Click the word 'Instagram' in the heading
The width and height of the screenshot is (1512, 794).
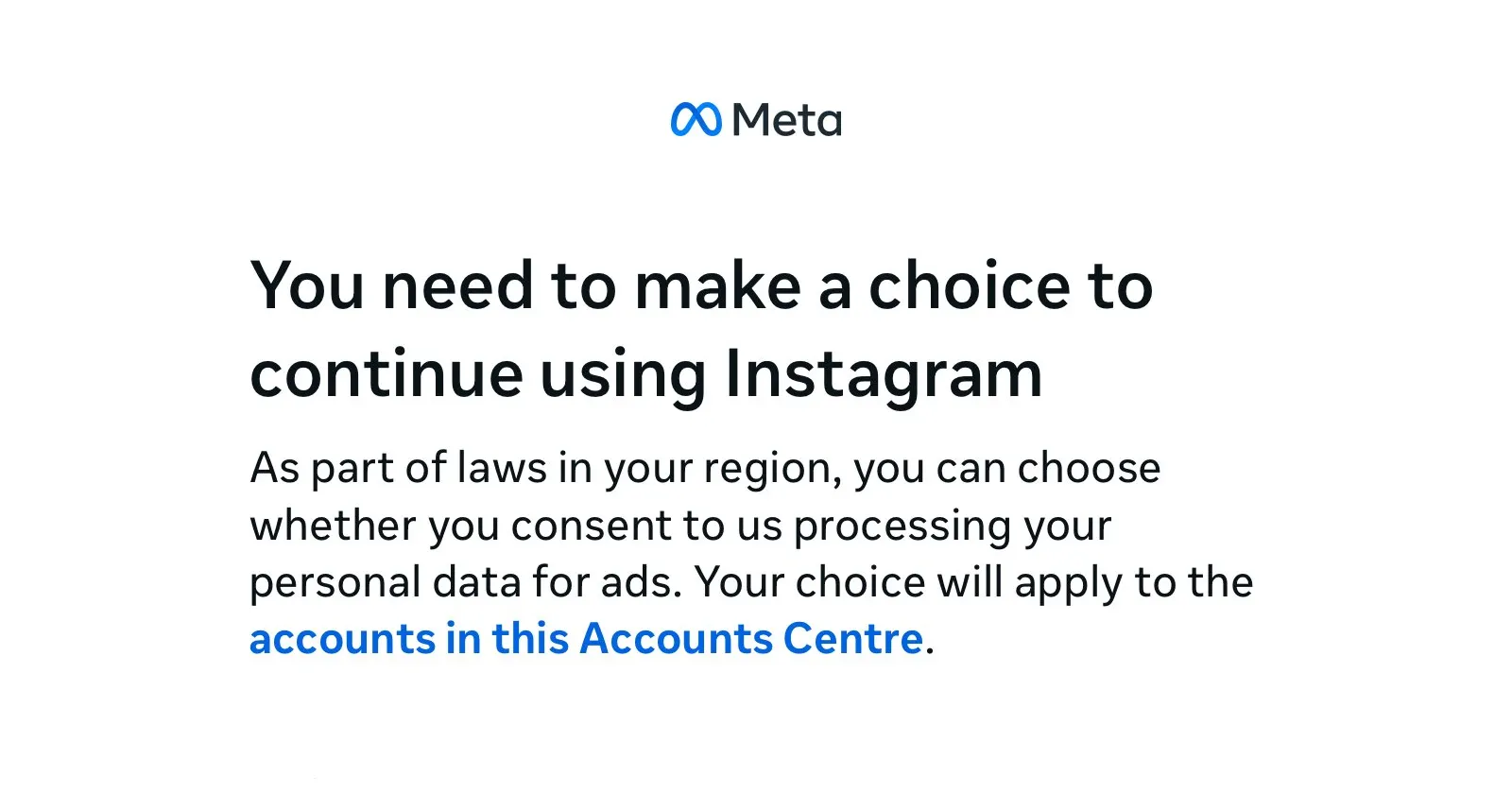pyautogui.click(x=884, y=374)
